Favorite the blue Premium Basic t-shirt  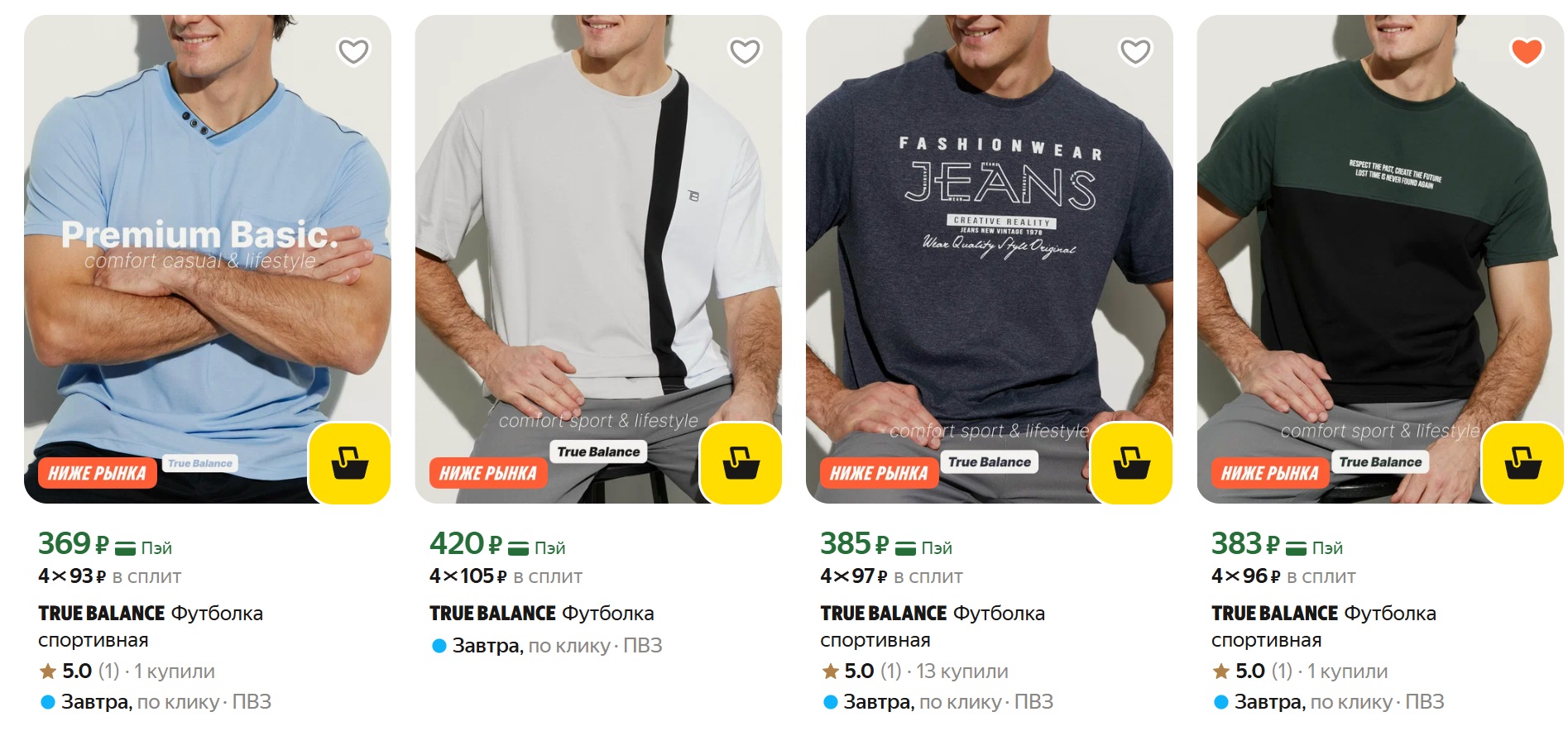tap(353, 52)
